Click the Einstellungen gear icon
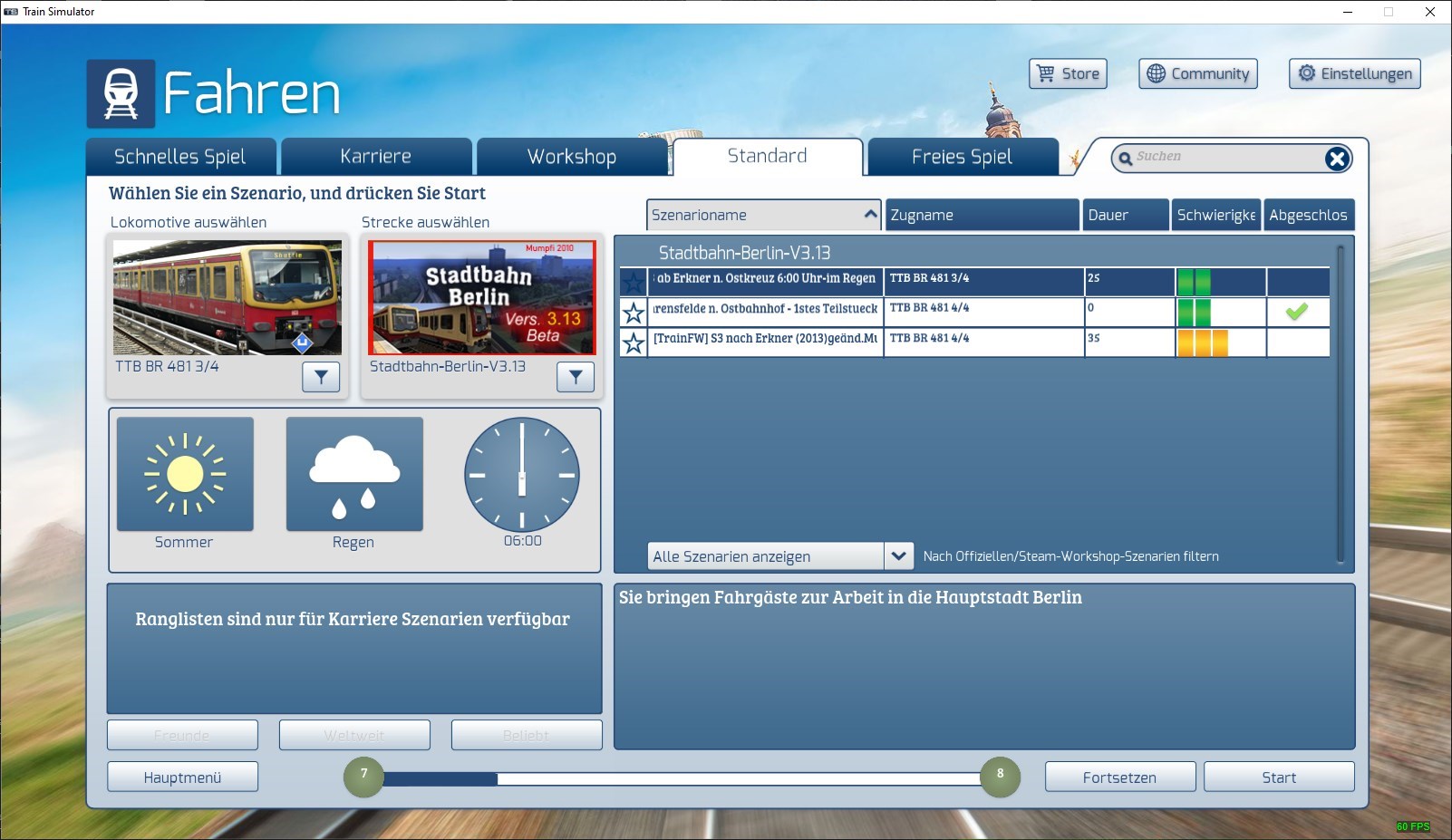 1306,73
